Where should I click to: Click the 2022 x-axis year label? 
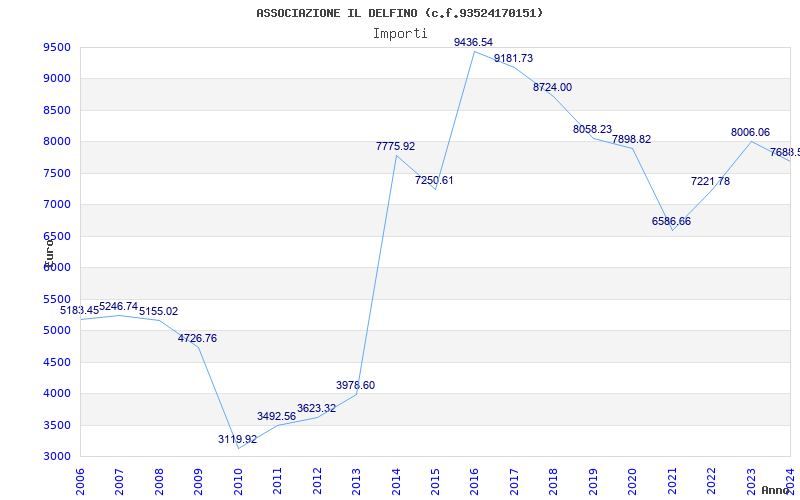click(x=712, y=482)
